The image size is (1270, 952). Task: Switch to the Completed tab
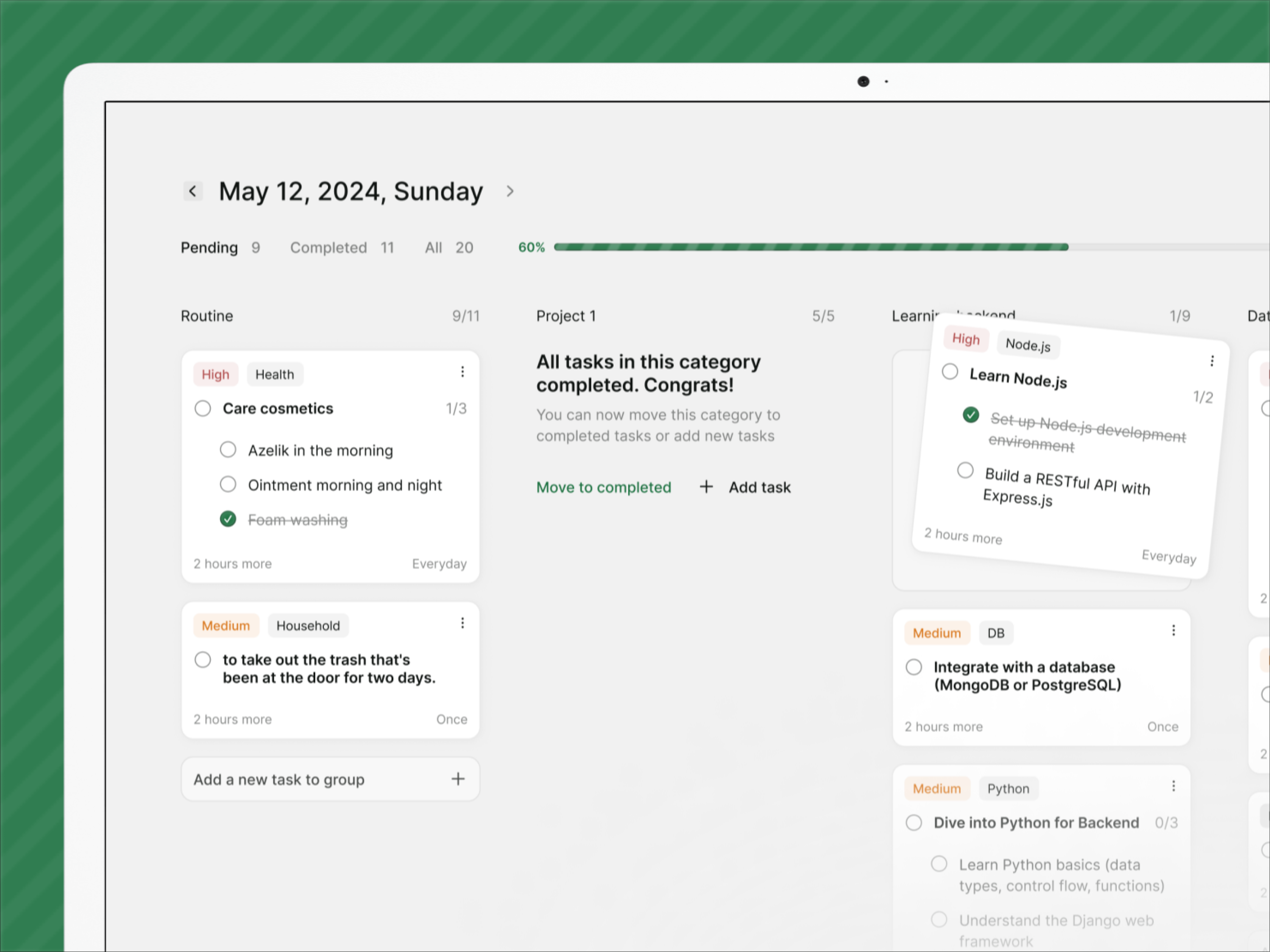(x=328, y=247)
